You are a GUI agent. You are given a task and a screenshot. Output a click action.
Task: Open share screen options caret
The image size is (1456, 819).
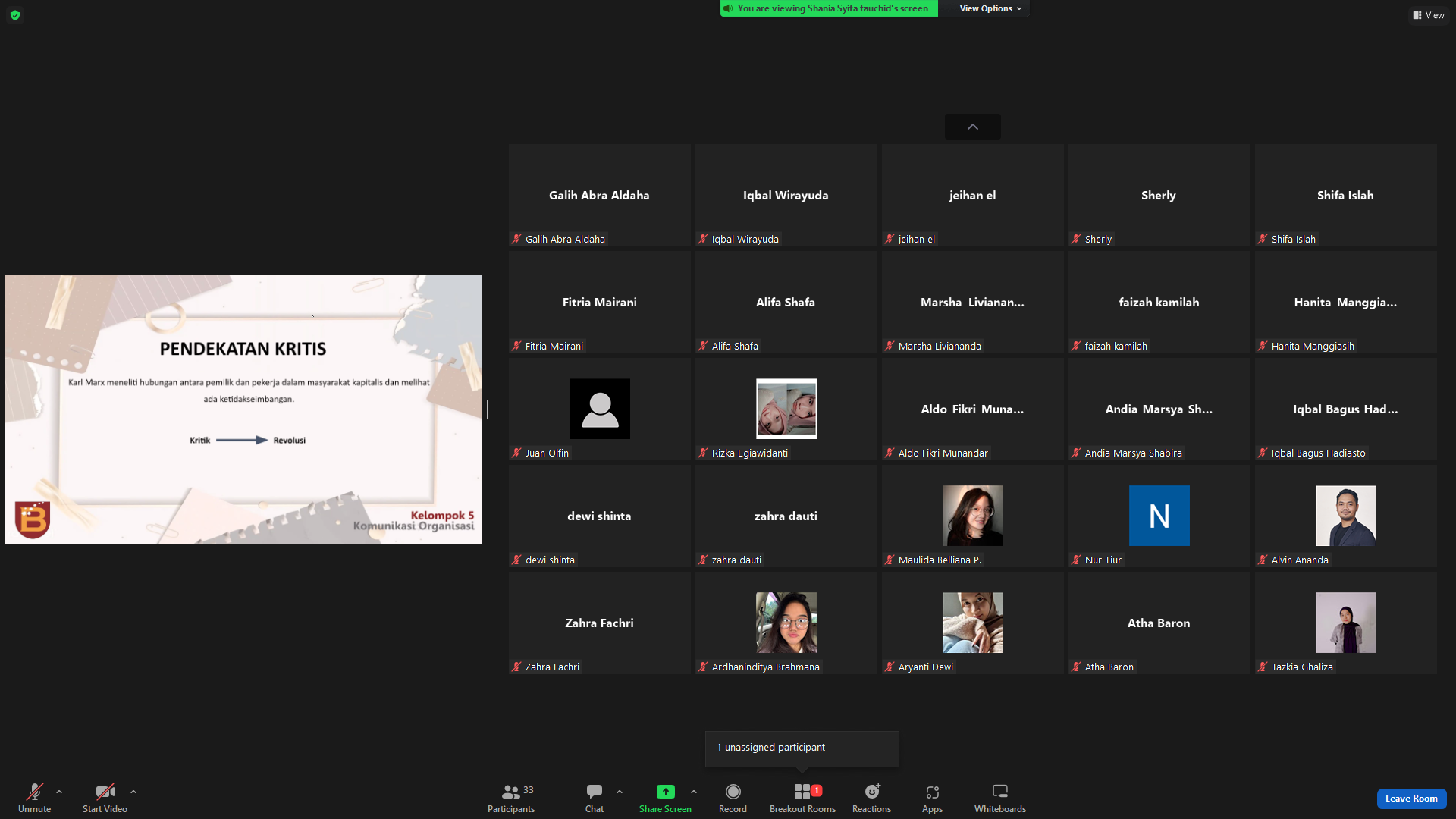point(694,792)
